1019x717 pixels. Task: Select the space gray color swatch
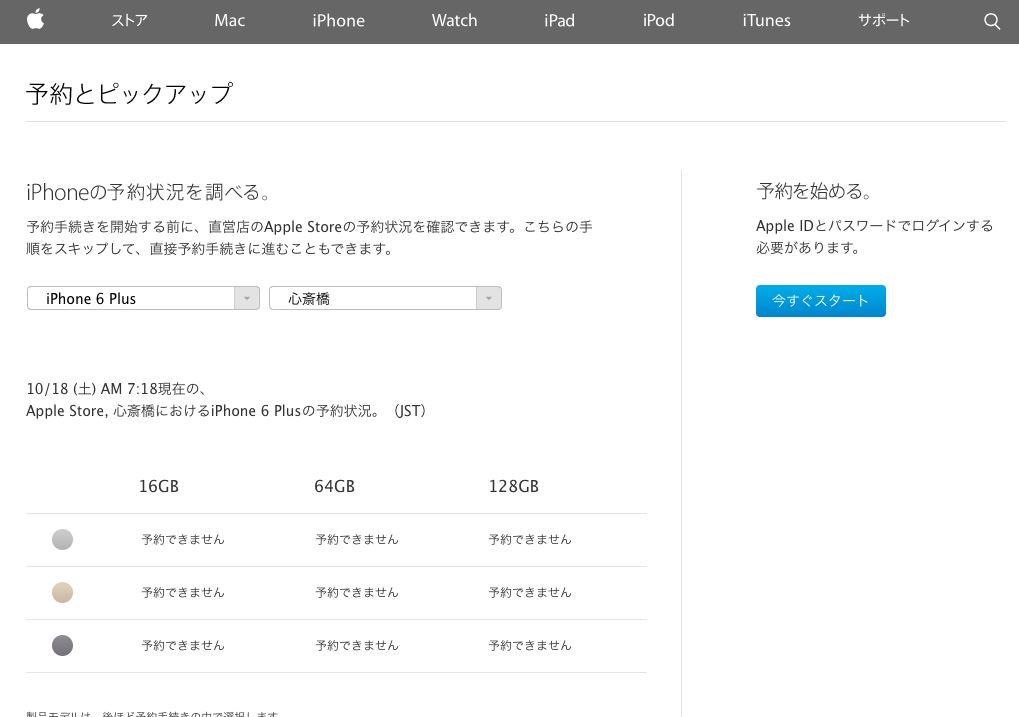tap(62, 645)
